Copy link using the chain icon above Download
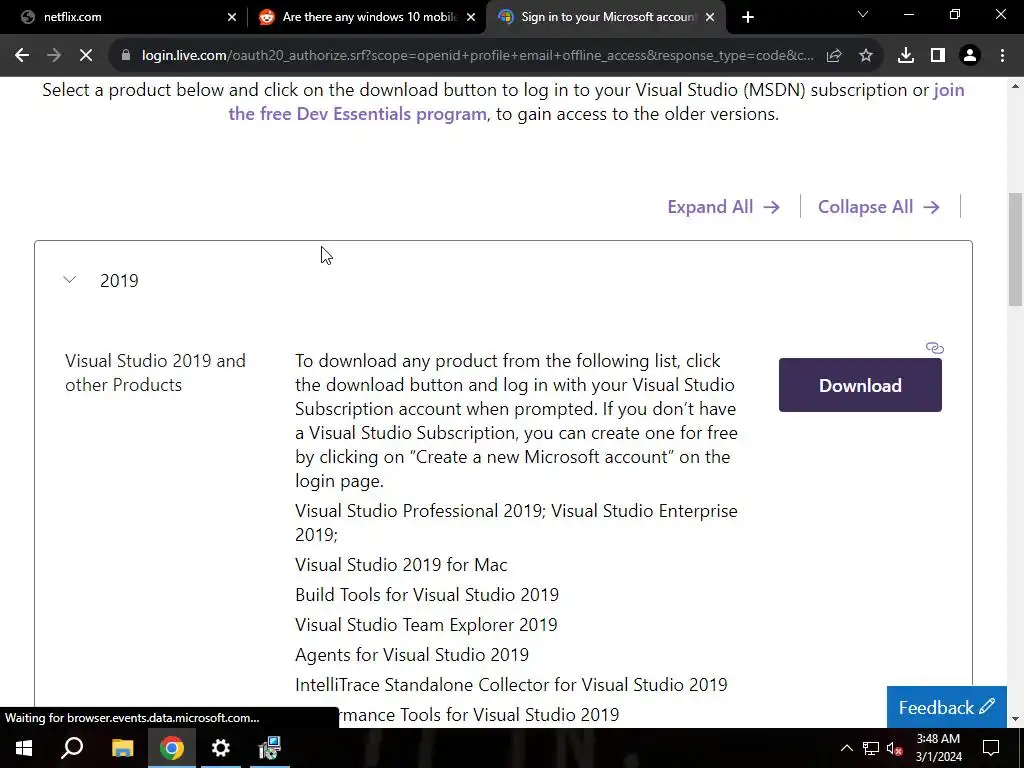The image size is (1024, 768). click(935, 348)
